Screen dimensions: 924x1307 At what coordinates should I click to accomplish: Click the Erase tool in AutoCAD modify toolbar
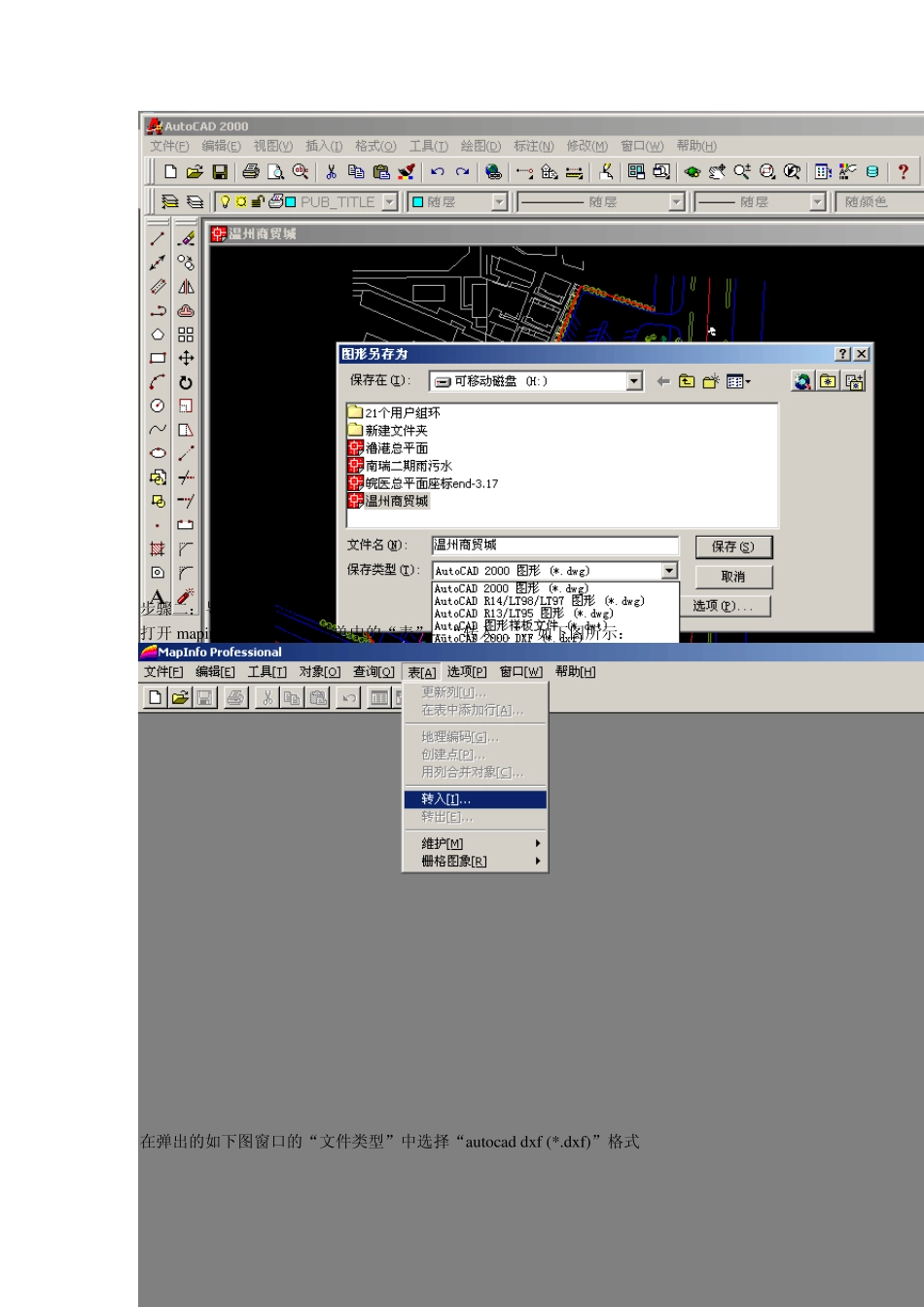coord(186,239)
